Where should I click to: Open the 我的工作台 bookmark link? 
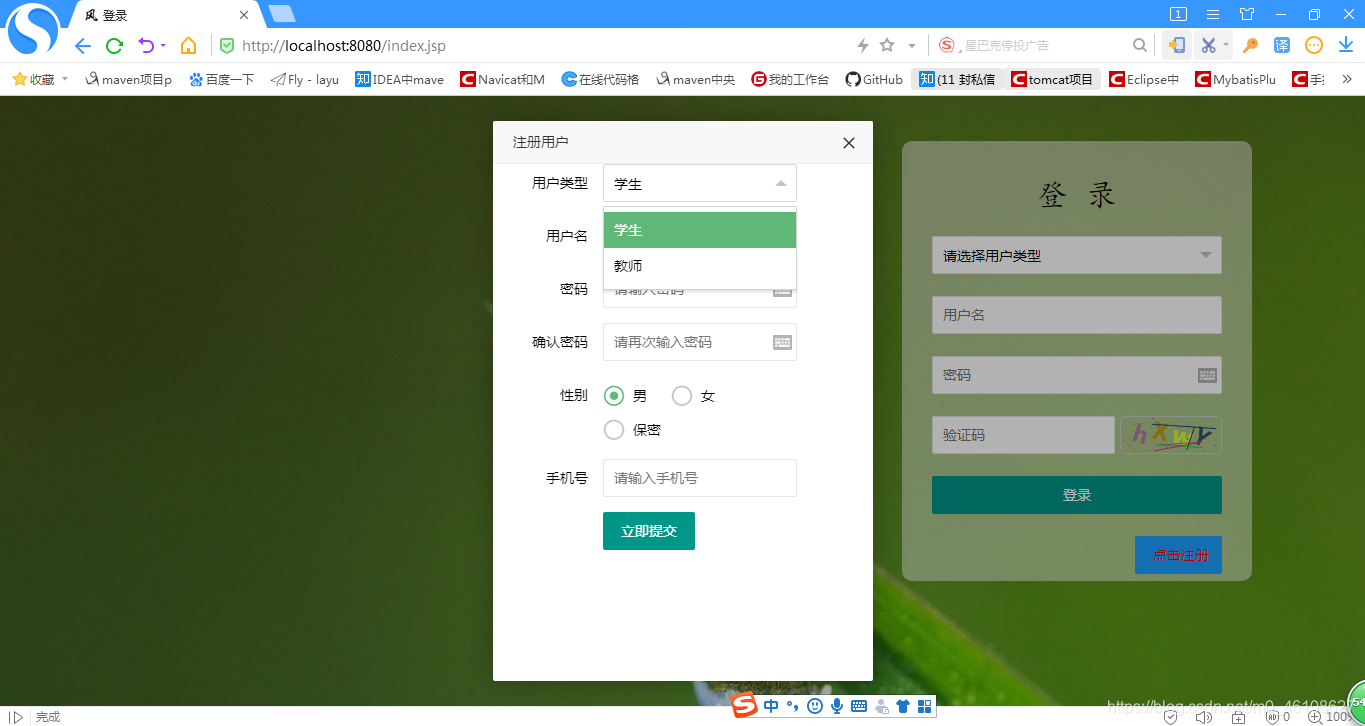coord(790,80)
